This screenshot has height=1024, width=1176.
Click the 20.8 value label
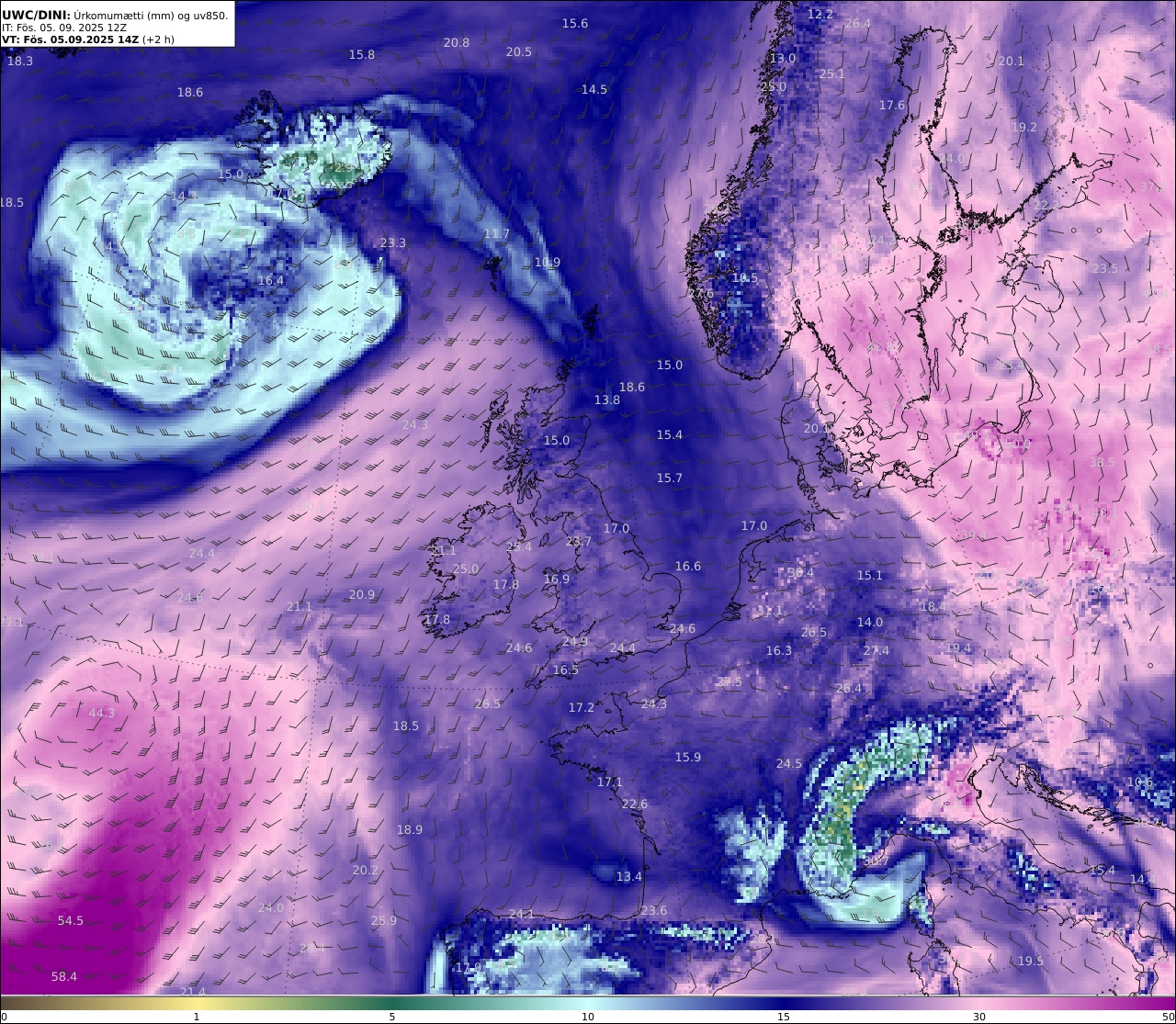point(457,42)
